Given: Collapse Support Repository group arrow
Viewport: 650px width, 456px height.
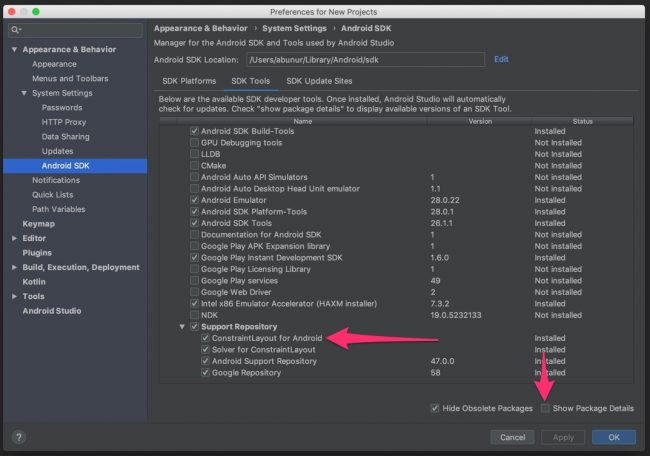Looking at the screenshot, I should point(182,327).
